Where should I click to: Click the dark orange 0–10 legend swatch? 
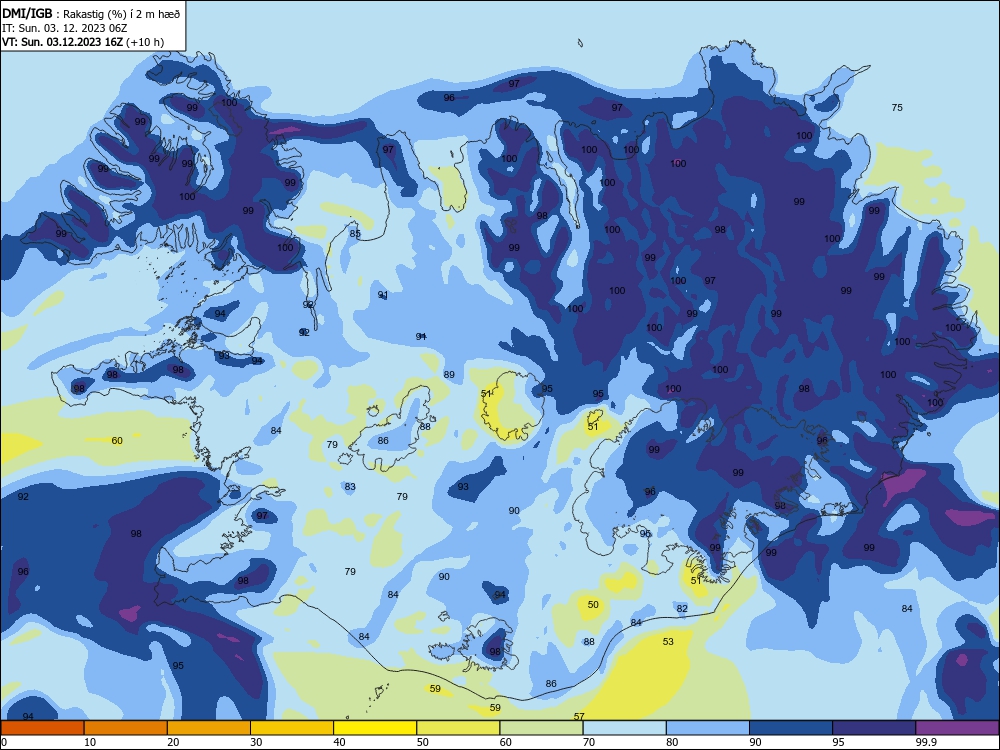coord(42,728)
